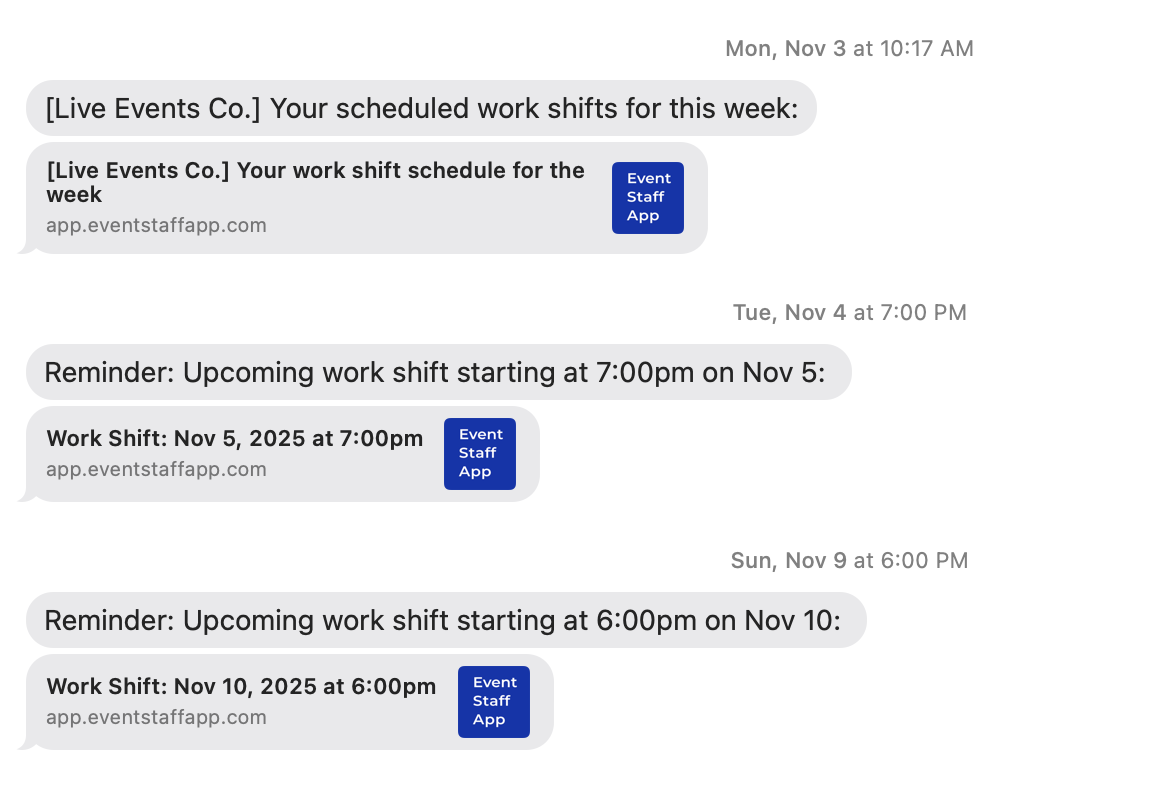This screenshot has height=786, width=1170.
Task: Select the reminder message for the 7:00pm Nov 5 shift
Action: (x=435, y=372)
